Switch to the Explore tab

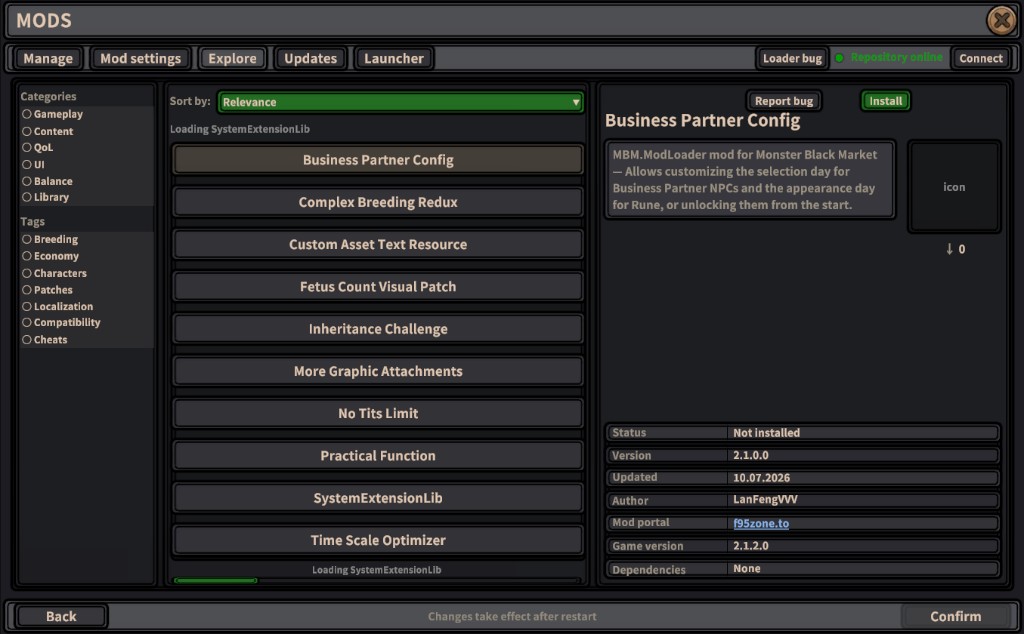coord(232,58)
